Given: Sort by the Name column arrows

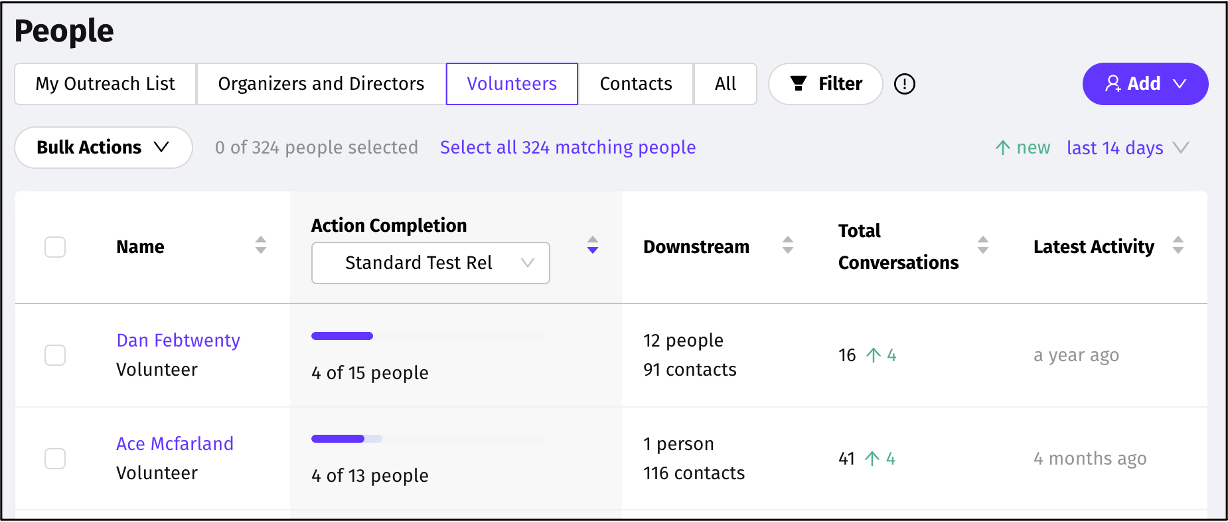Looking at the screenshot, I should 261,245.
